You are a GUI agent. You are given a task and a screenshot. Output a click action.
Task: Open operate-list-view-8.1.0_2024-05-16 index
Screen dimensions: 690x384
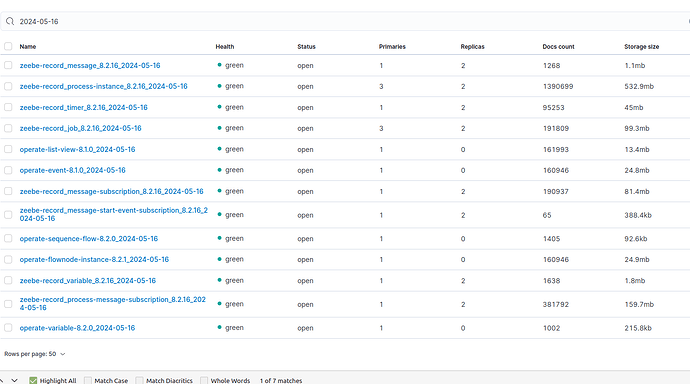(77, 150)
